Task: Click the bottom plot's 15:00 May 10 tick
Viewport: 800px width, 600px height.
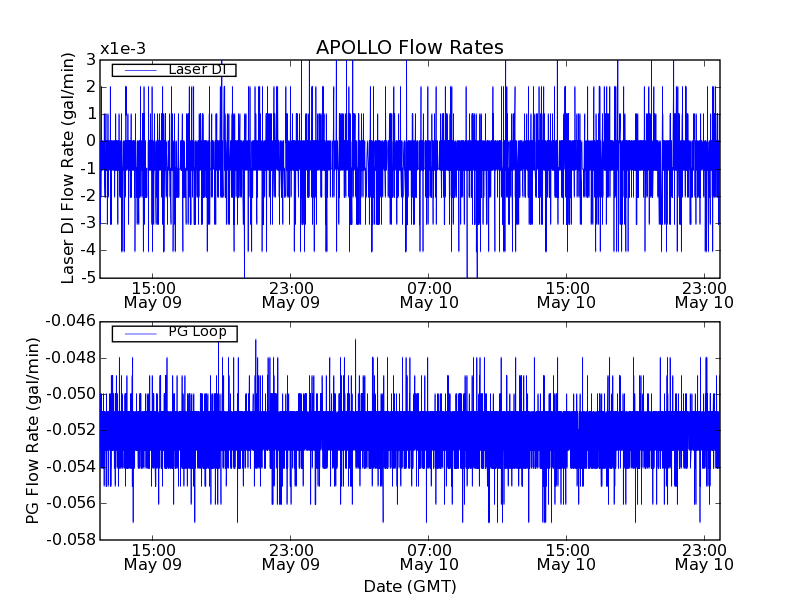Action: point(566,557)
